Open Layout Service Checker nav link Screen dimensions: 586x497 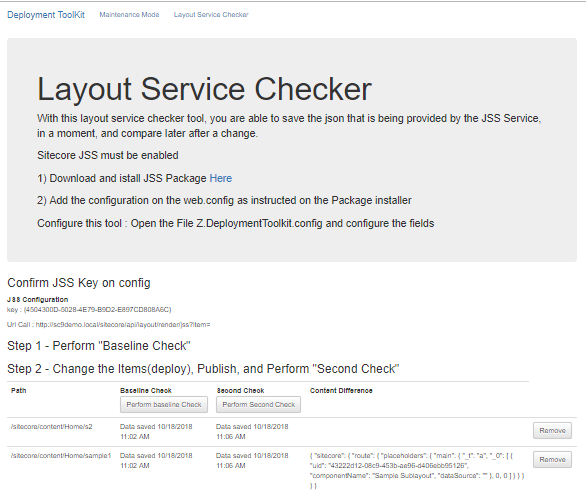pyautogui.click(x=211, y=15)
